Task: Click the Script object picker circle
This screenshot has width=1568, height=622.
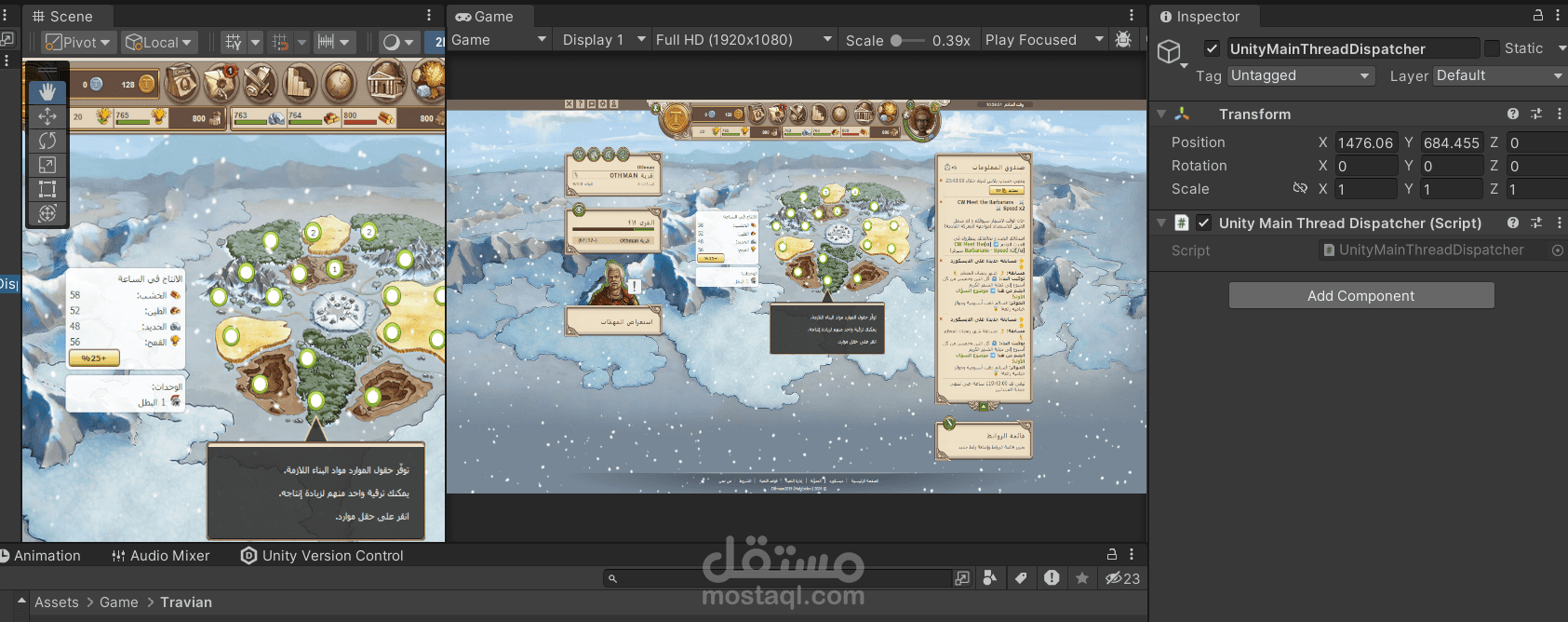Action: pyautogui.click(x=1558, y=250)
